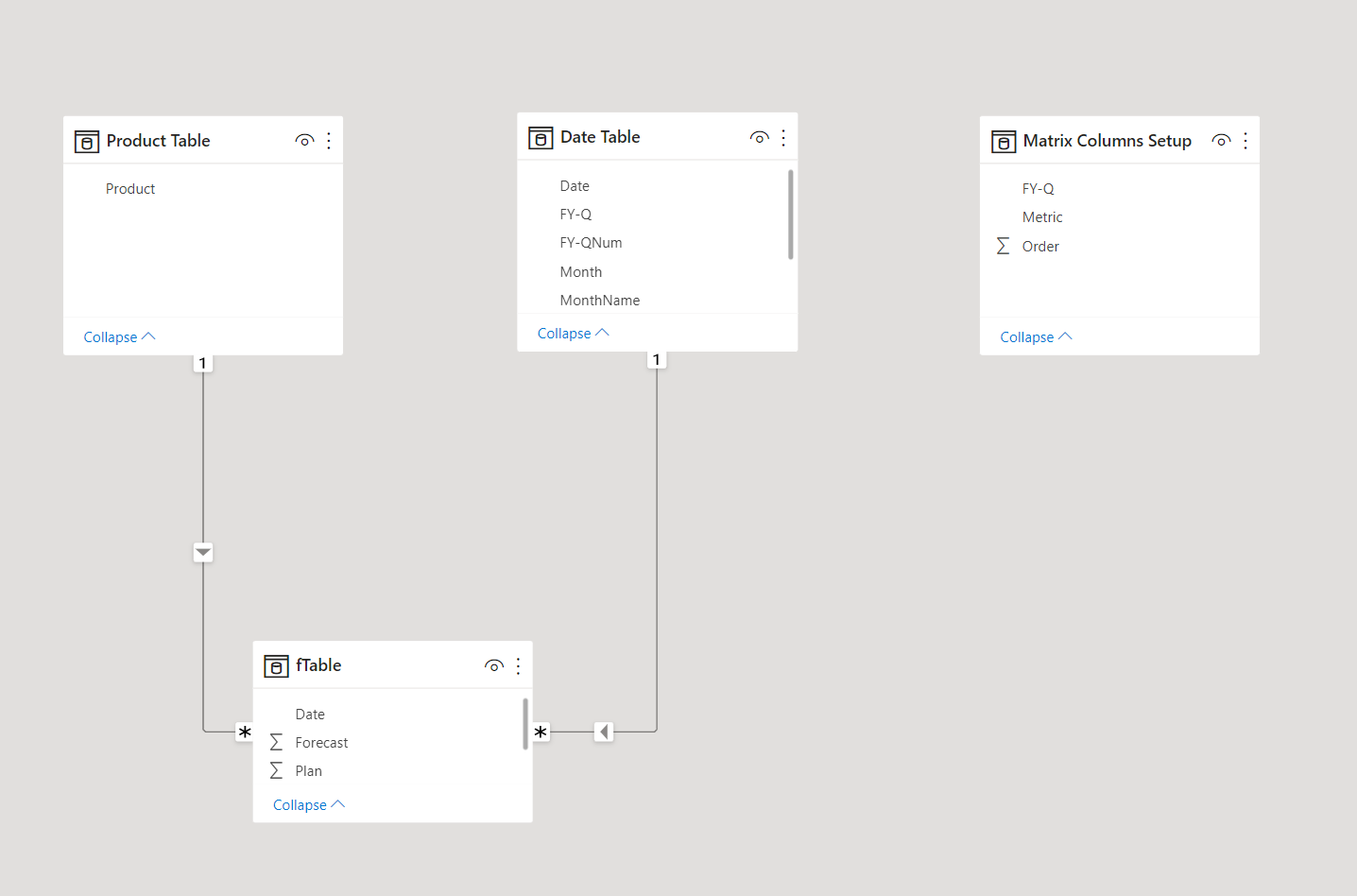Select filter direction arrow on Product relationship
The image size is (1357, 896).
pyautogui.click(x=203, y=552)
